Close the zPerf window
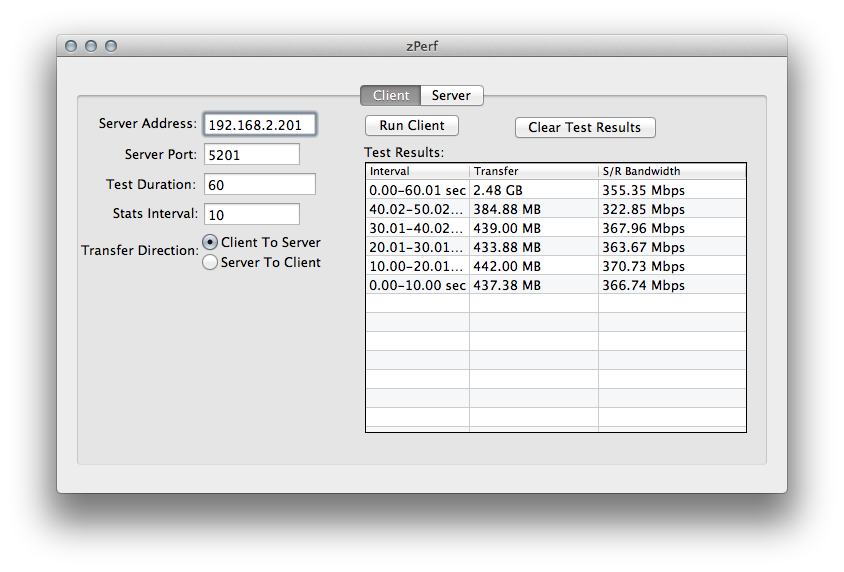This screenshot has width=844, height=572. click(71, 46)
